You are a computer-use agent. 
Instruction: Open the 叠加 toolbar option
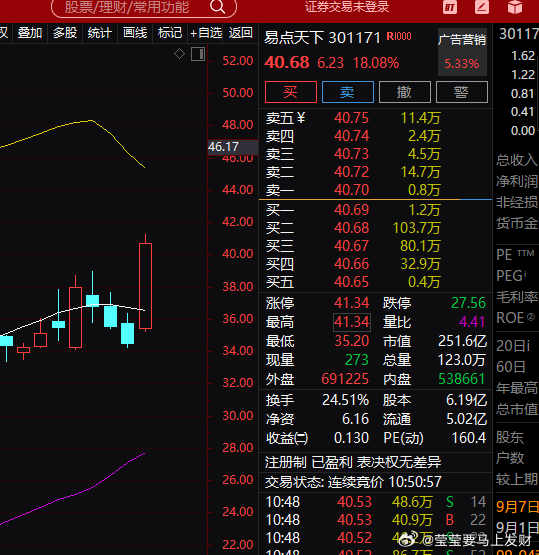tap(30, 33)
